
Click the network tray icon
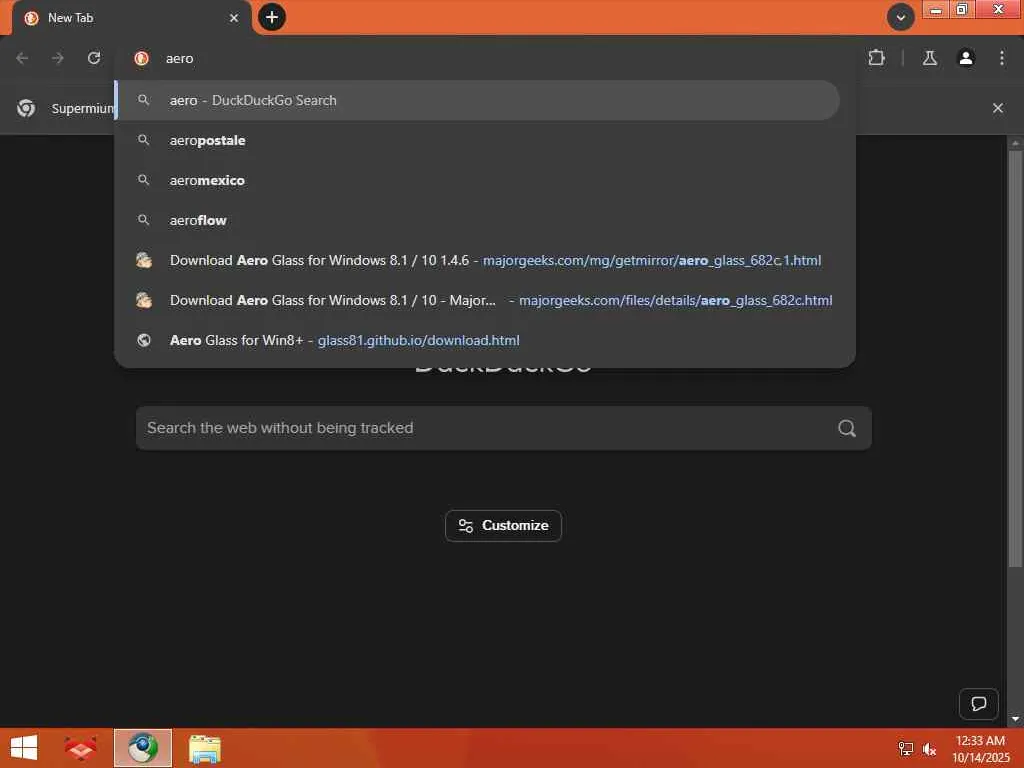pyautogui.click(x=905, y=749)
